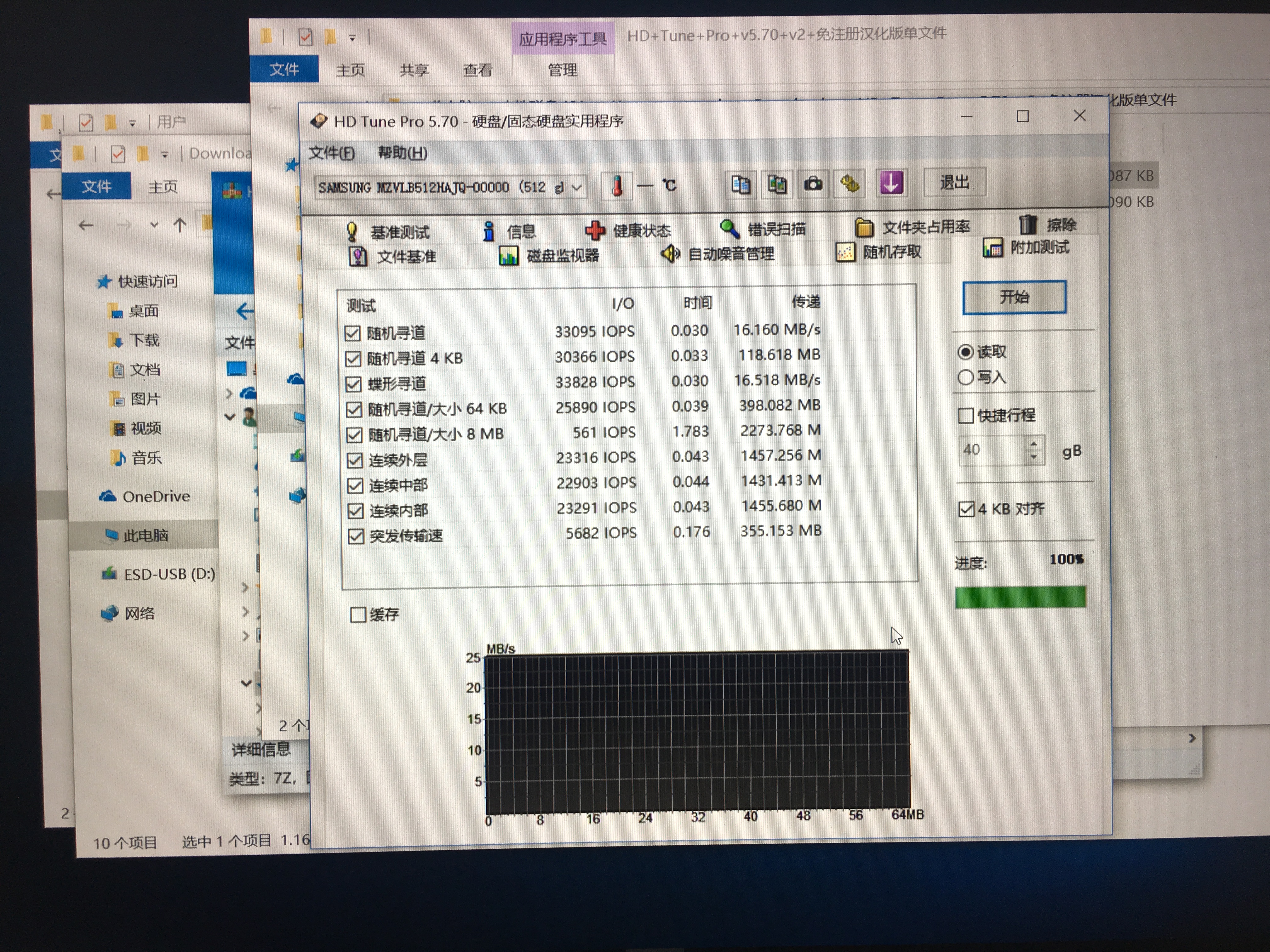The height and width of the screenshot is (952, 1270).
Task: Open 基准测试 benchmark tab
Action: (388, 232)
